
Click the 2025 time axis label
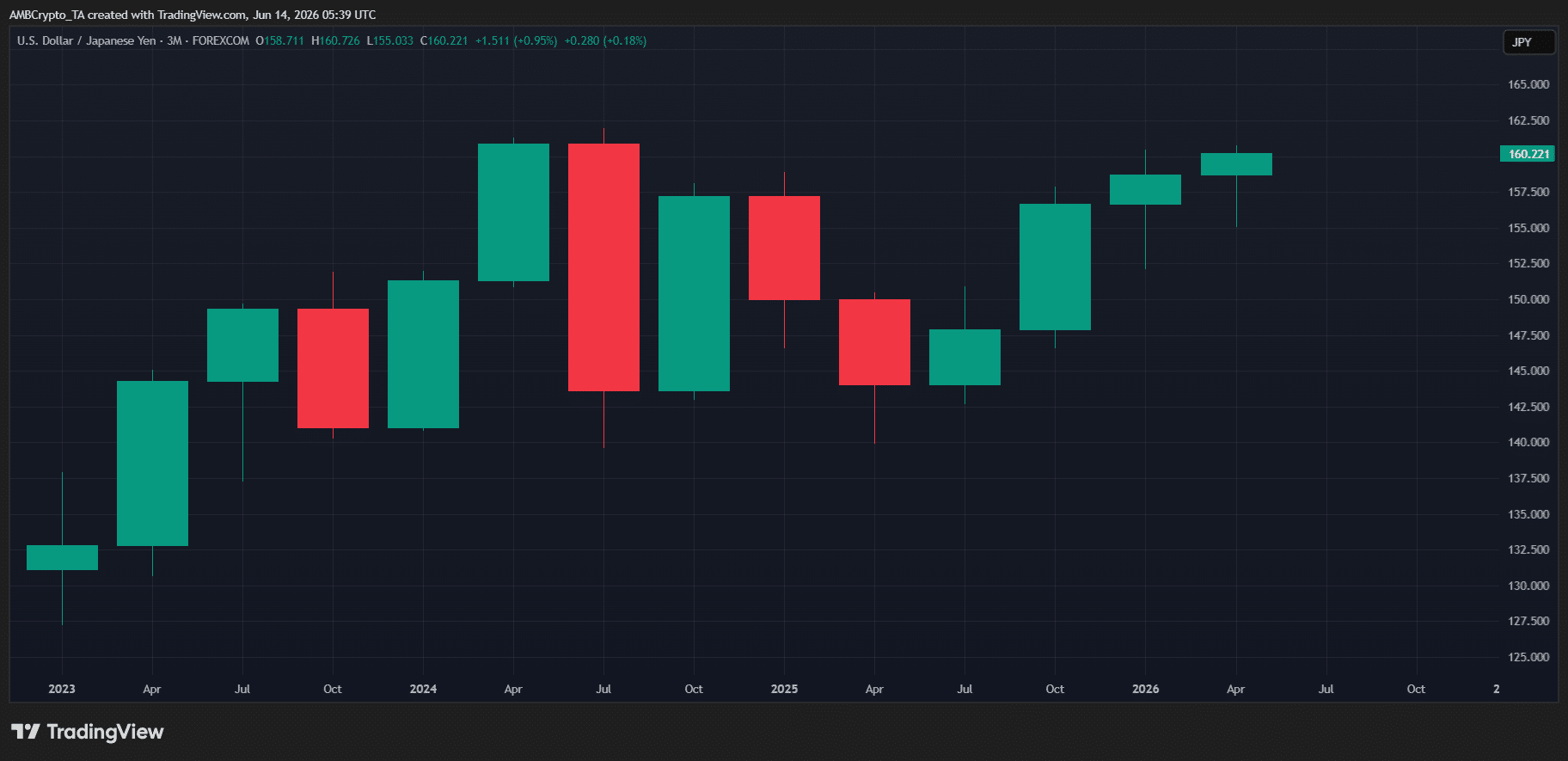pyautogui.click(x=784, y=689)
